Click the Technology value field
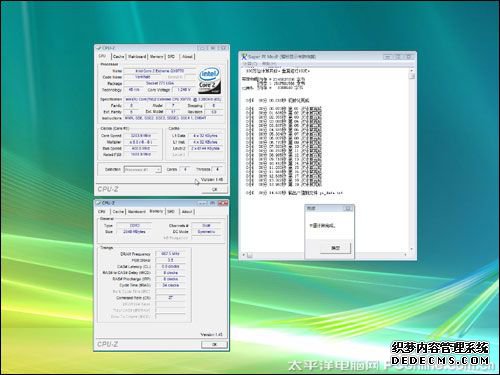The width and height of the screenshot is (500, 375). click(x=134, y=90)
